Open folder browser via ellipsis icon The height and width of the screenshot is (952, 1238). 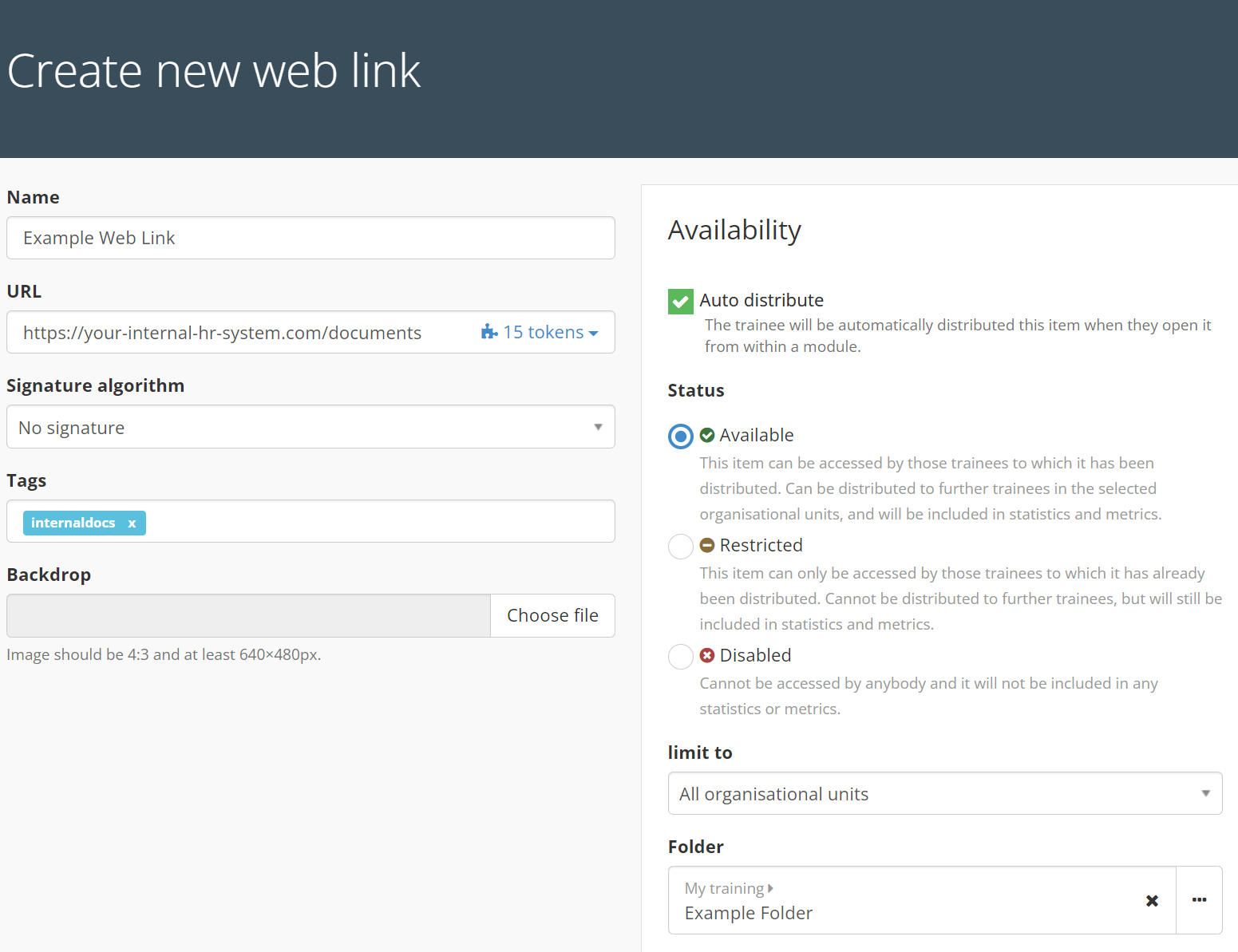(1199, 900)
